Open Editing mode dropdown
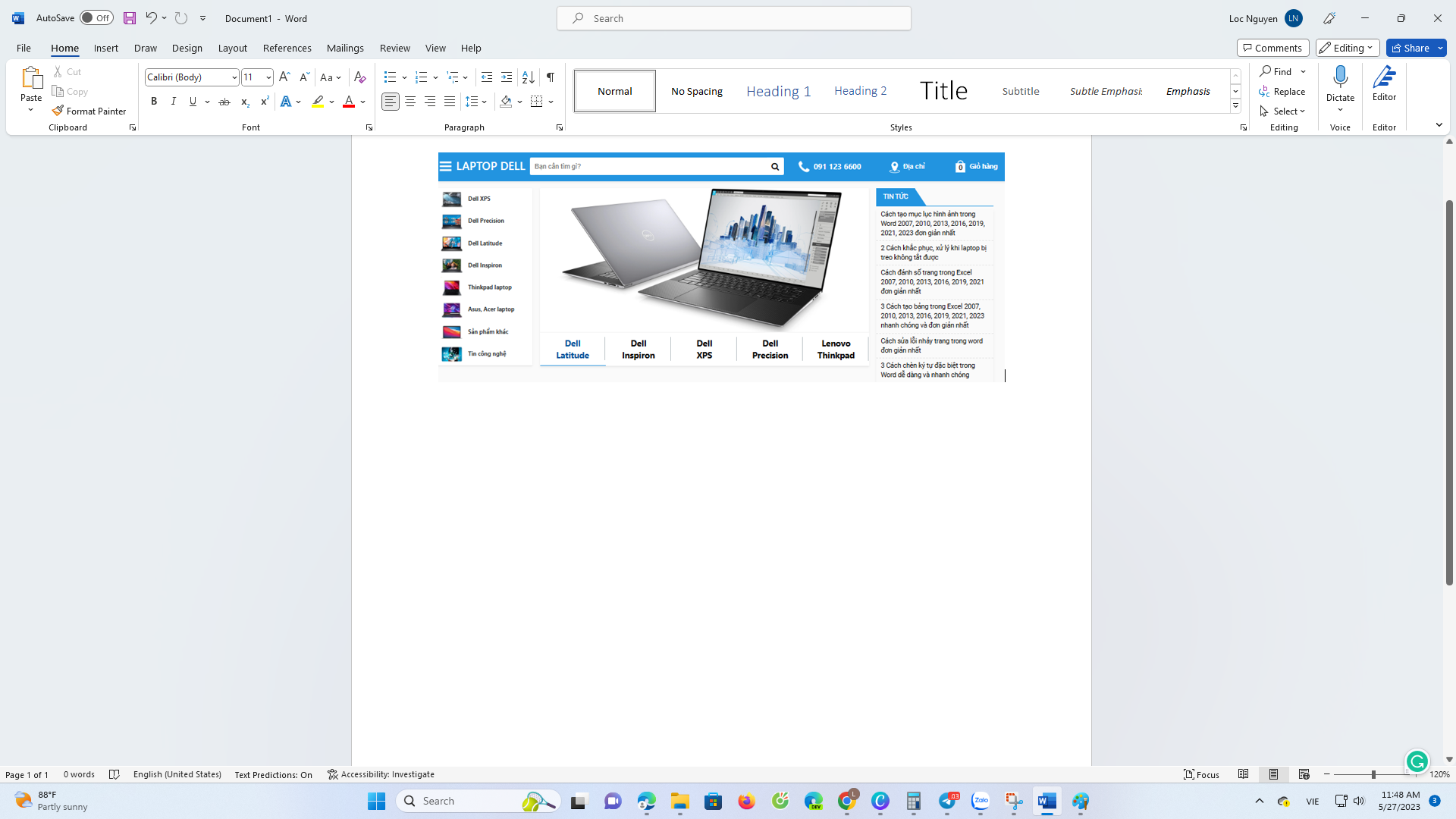Screen dimensions: 1456x819 [x=1348, y=48]
